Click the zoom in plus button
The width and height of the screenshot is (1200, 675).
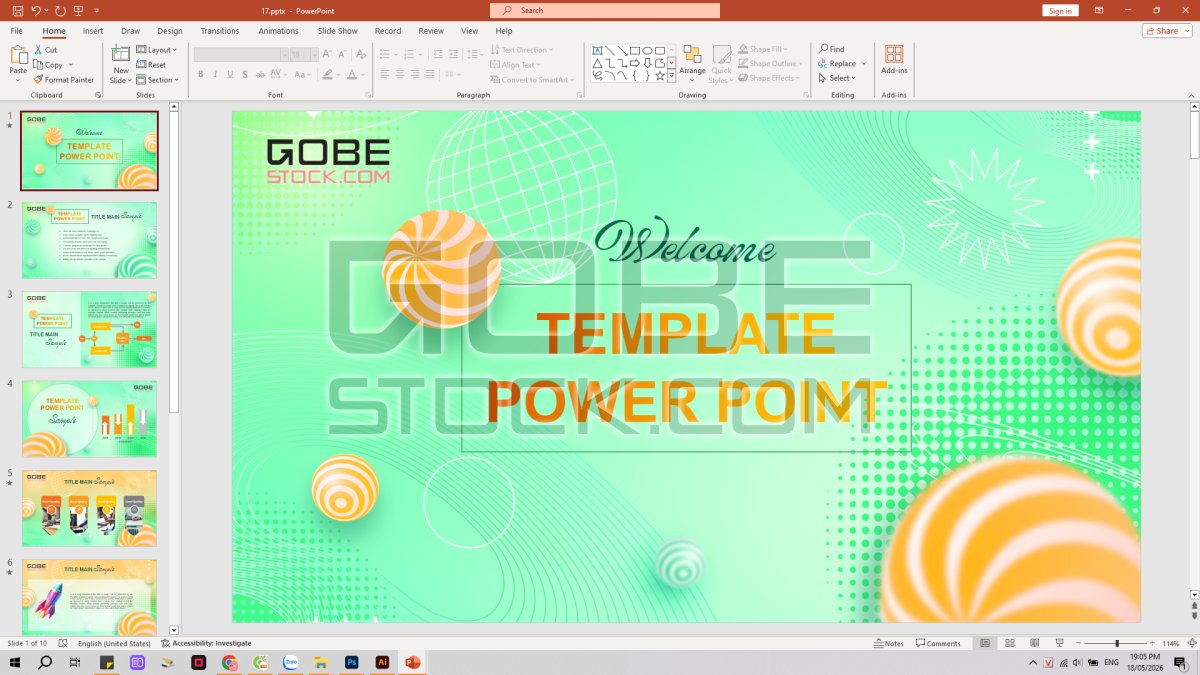click(x=1151, y=643)
